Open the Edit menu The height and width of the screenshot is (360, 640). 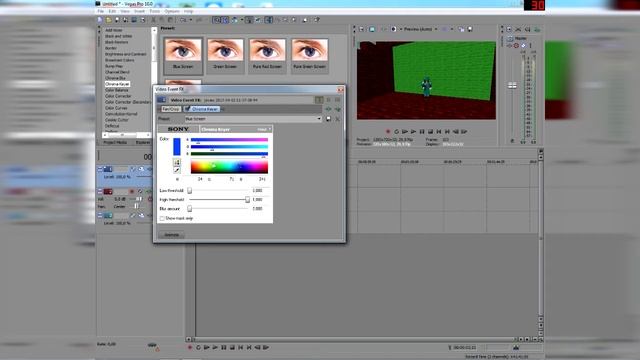pos(112,11)
